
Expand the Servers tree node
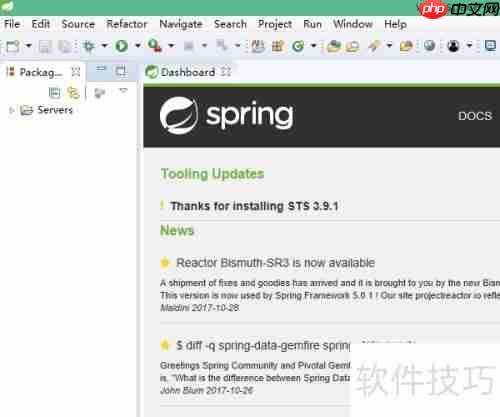click(12, 110)
